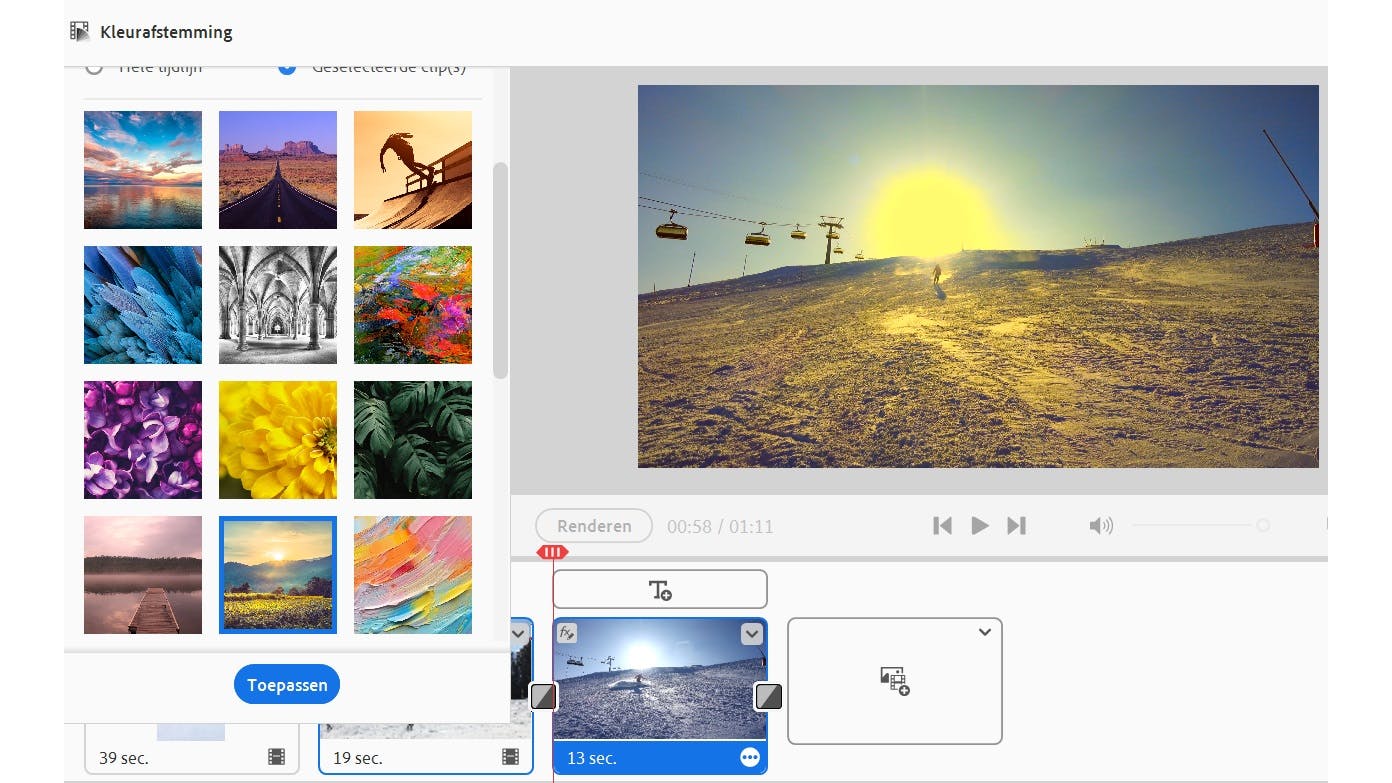Jump to previous frame in preview
1392x783 pixels.
point(942,526)
